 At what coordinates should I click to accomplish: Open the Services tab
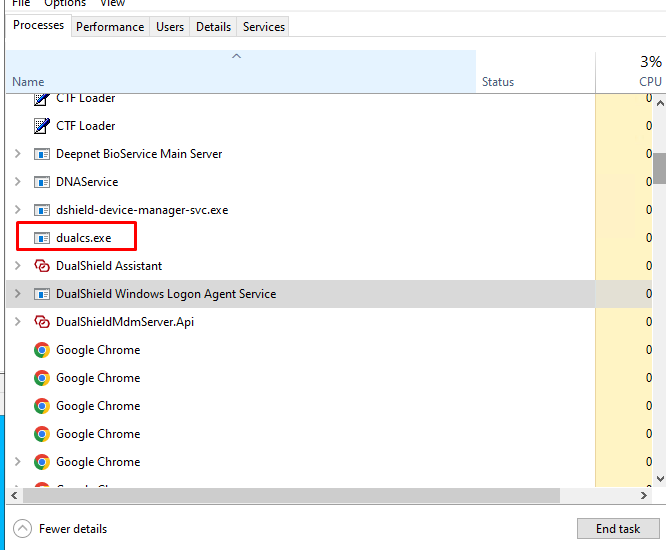coord(264,27)
